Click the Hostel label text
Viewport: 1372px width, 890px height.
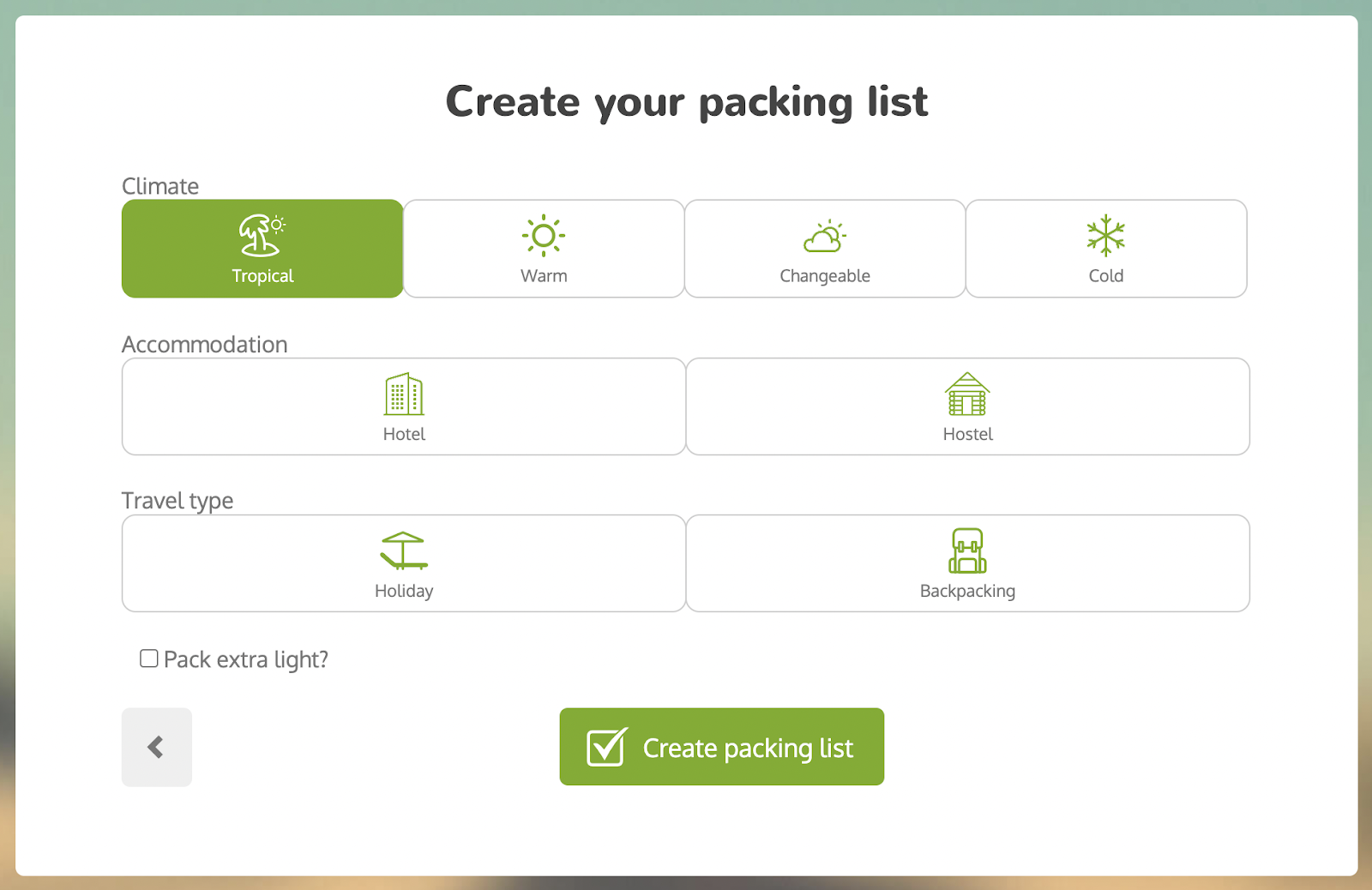[967, 435]
